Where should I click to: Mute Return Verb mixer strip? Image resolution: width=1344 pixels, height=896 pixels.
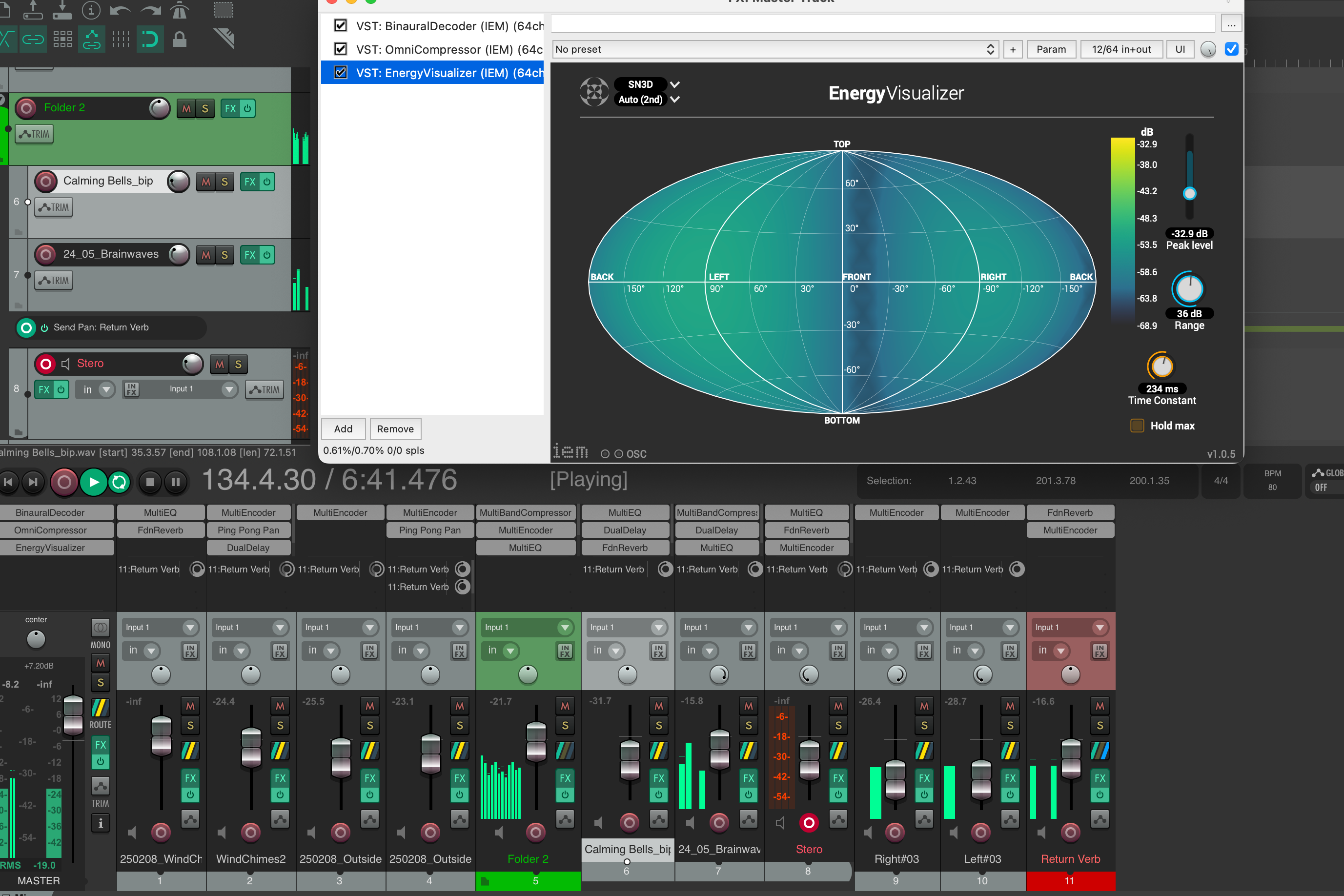pyautogui.click(x=1100, y=706)
